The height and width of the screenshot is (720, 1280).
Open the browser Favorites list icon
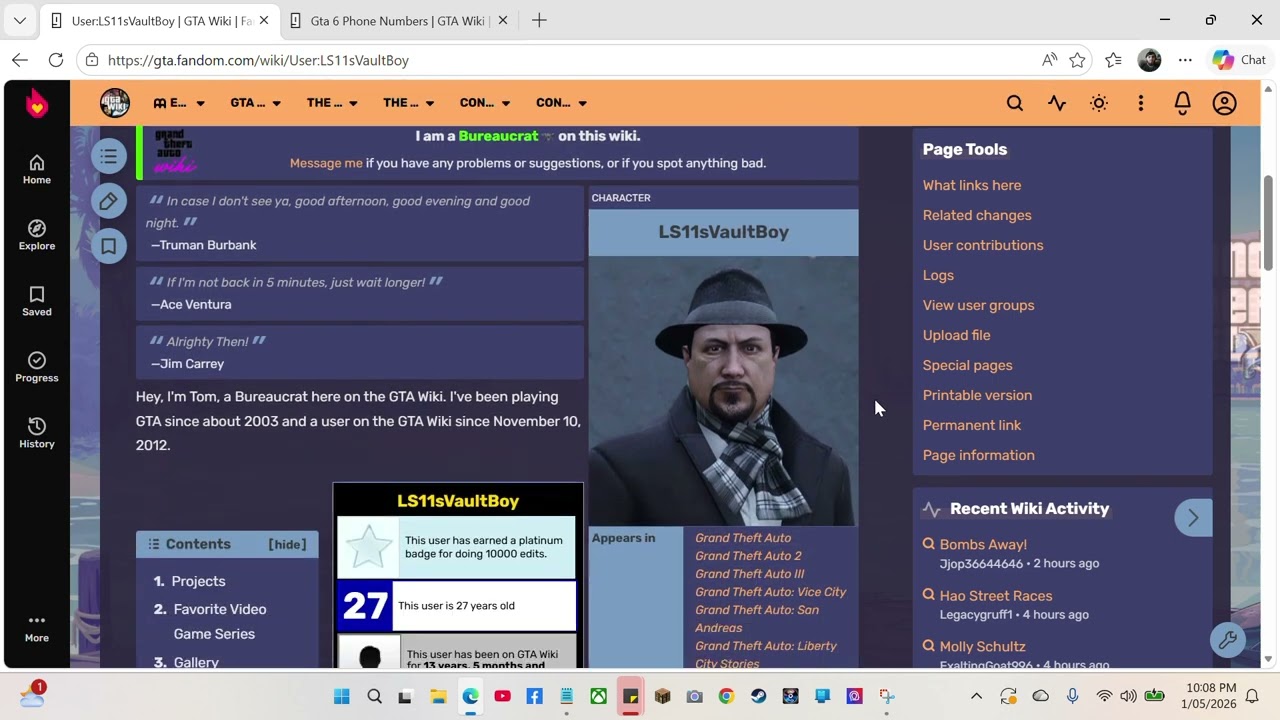click(x=1113, y=60)
